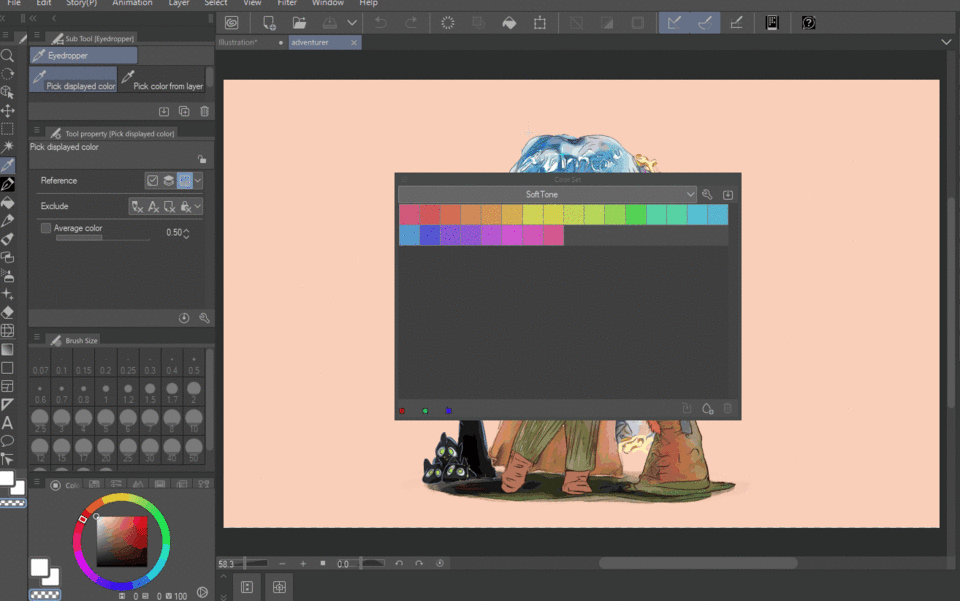Image resolution: width=960 pixels, height=601 pixels.
Task: Enable the Average color checkbox
Action: click(x=46, y=228)
